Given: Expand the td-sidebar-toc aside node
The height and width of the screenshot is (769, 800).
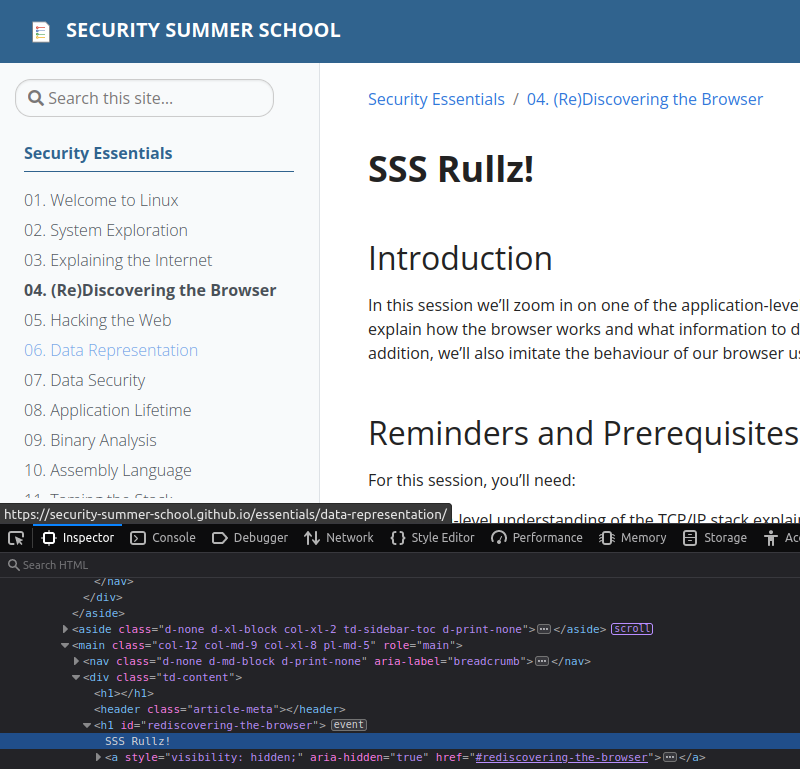Looking at the screenshot, I should click(66, 629).
